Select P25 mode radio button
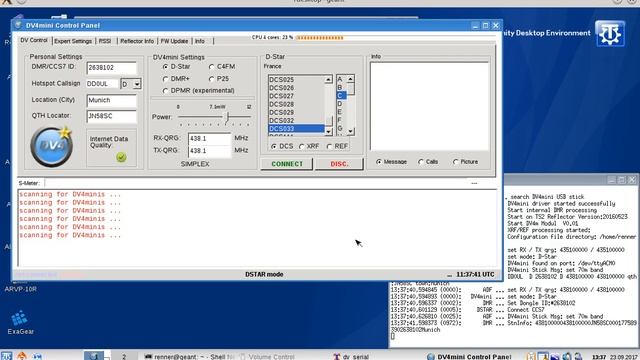640x360 pixels. [211, 79]
